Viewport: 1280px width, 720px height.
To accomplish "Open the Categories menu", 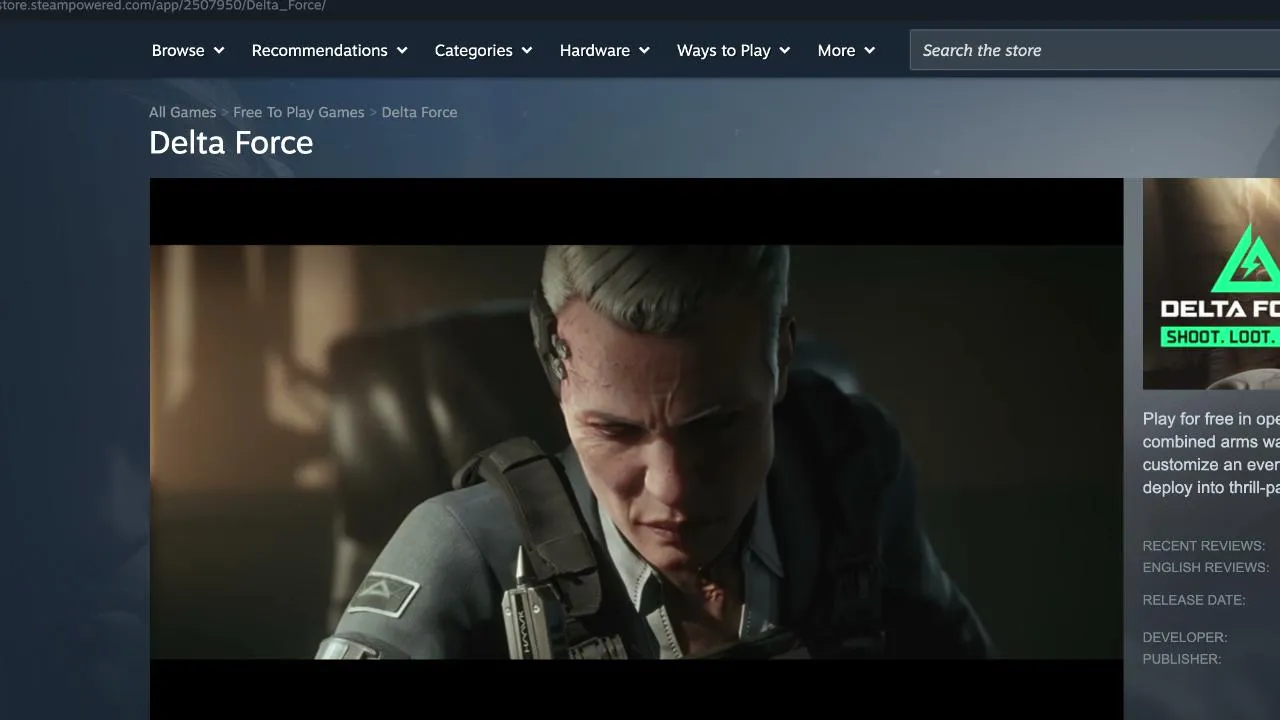I will click(483, 50).
